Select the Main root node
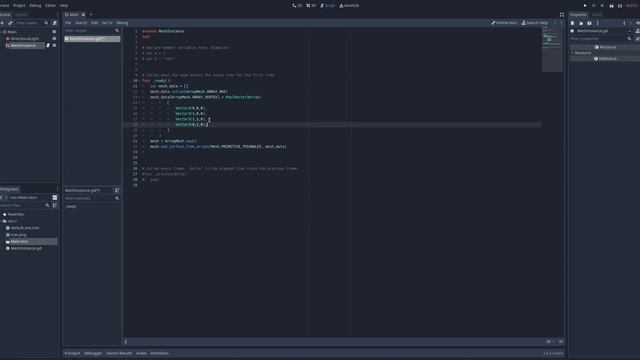The height and width of the screenshot is (360, 640). tap(12, 32)
